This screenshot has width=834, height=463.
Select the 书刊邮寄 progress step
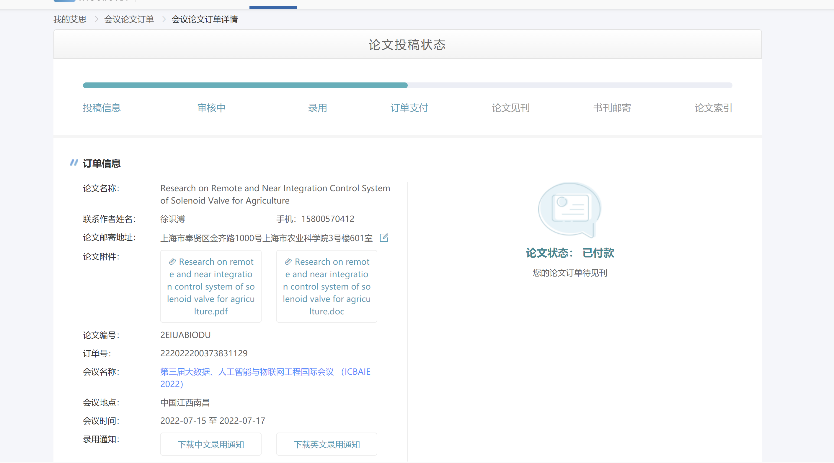click(612, 108)
